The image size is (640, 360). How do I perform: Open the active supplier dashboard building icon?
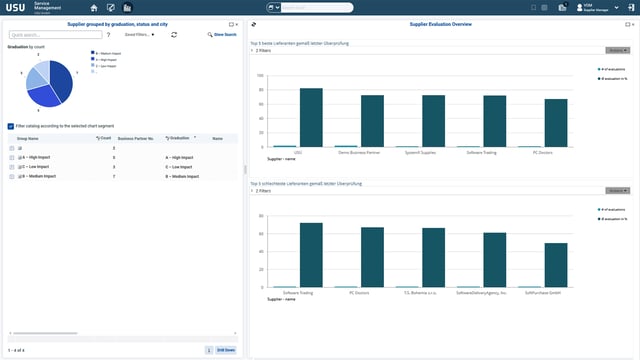(x=127, y=8)
